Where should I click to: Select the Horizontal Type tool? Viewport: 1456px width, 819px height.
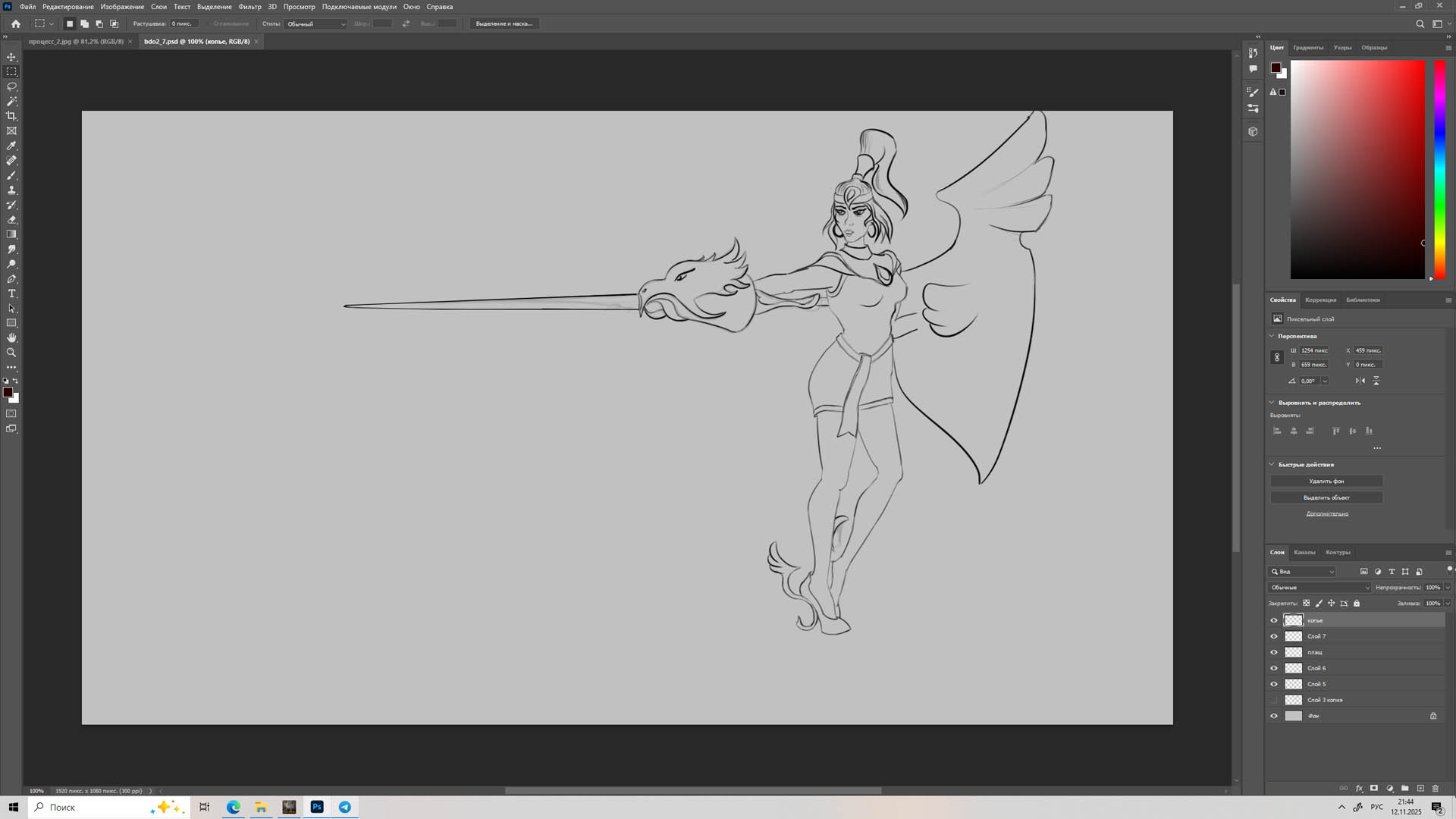click(x=11, y=293)
